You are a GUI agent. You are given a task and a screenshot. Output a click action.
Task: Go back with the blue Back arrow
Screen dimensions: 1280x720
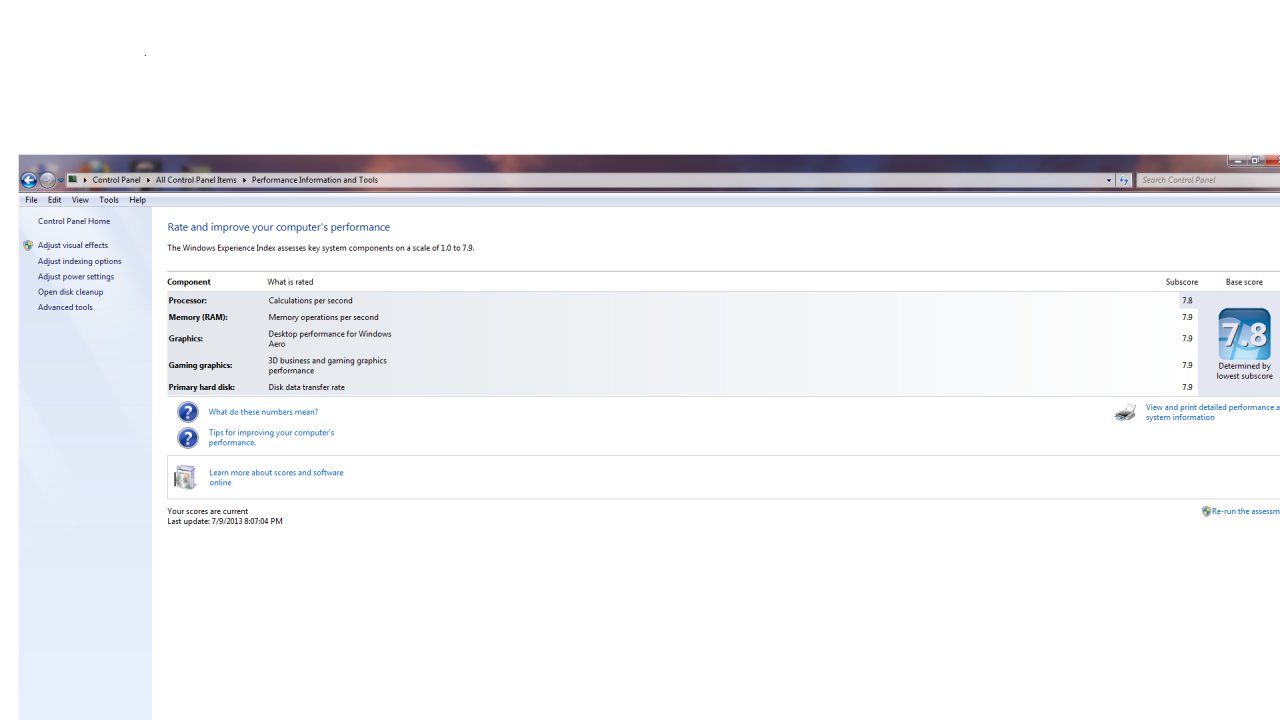point(29,180)
